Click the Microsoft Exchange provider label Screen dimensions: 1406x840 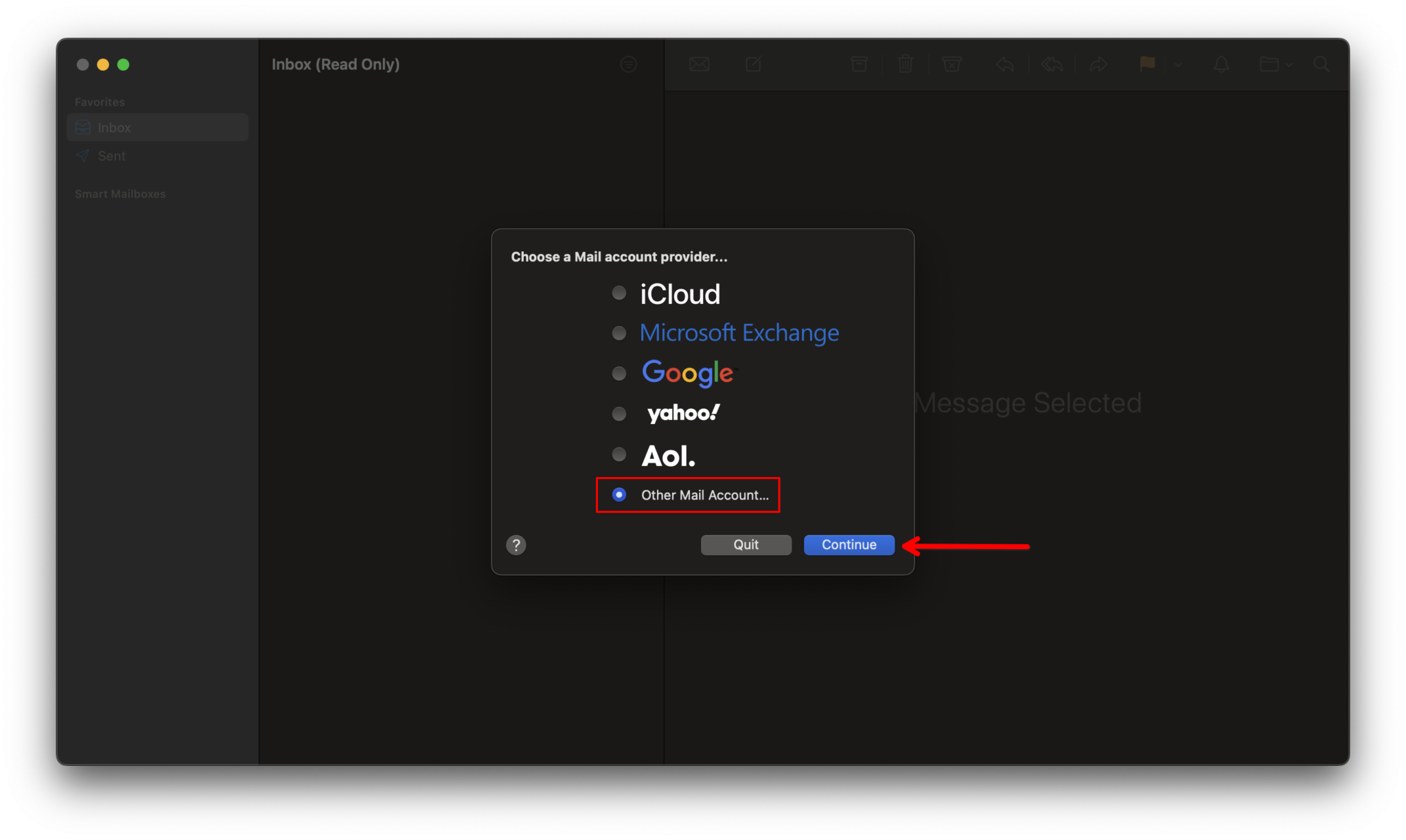[739, 333]
